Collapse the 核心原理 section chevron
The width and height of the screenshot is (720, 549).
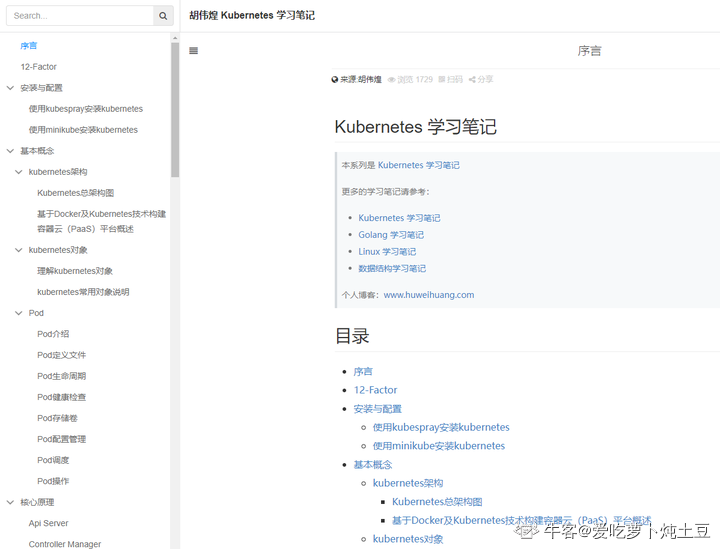click(10, 502)
